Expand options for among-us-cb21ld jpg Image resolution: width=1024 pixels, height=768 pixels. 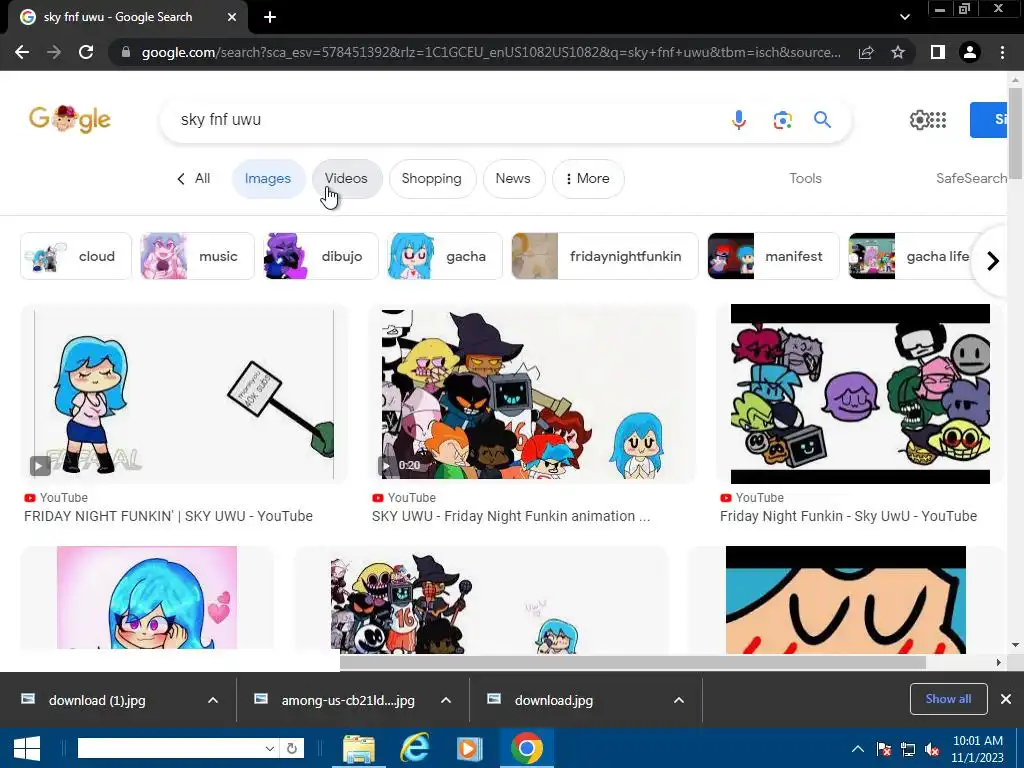pos(446,700)
